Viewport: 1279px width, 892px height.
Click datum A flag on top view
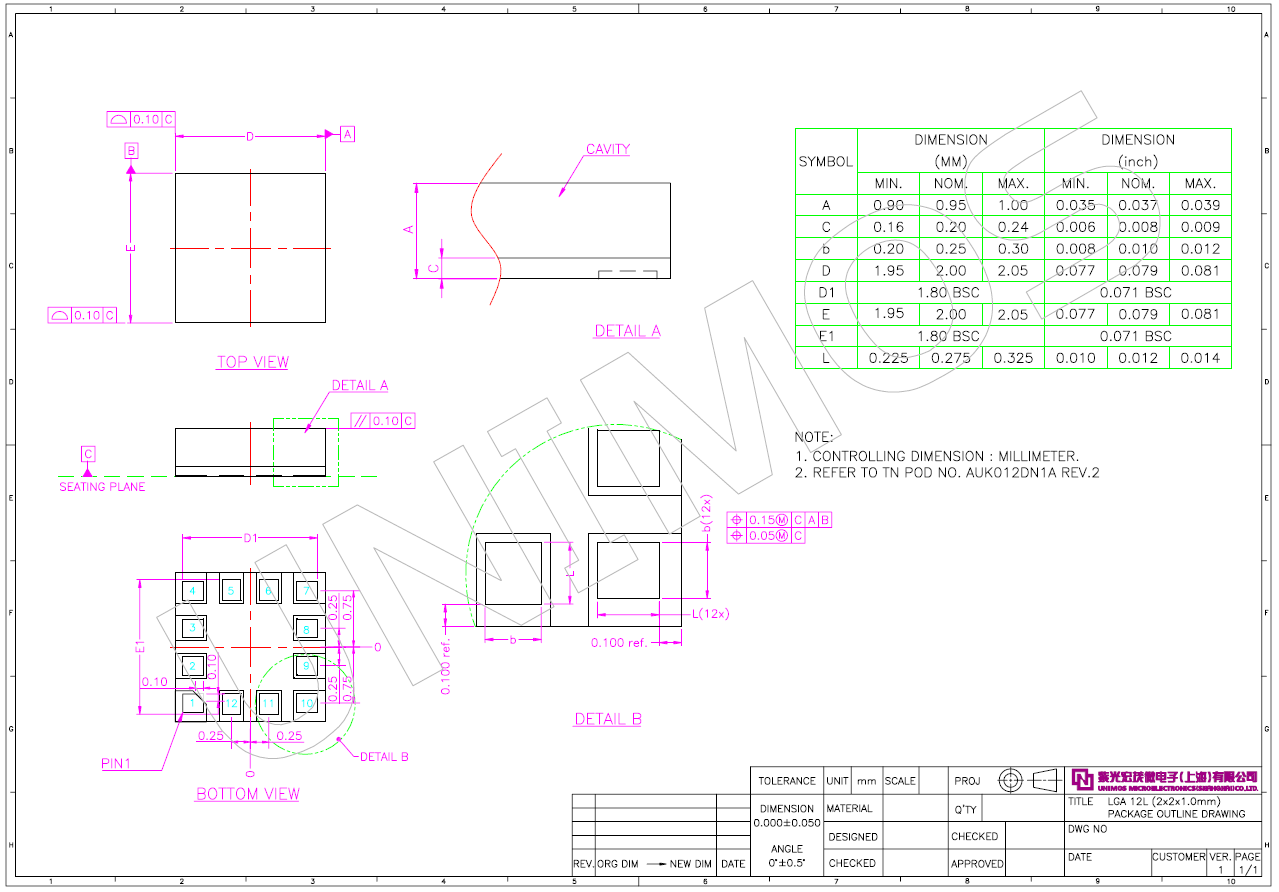[347, 133]
